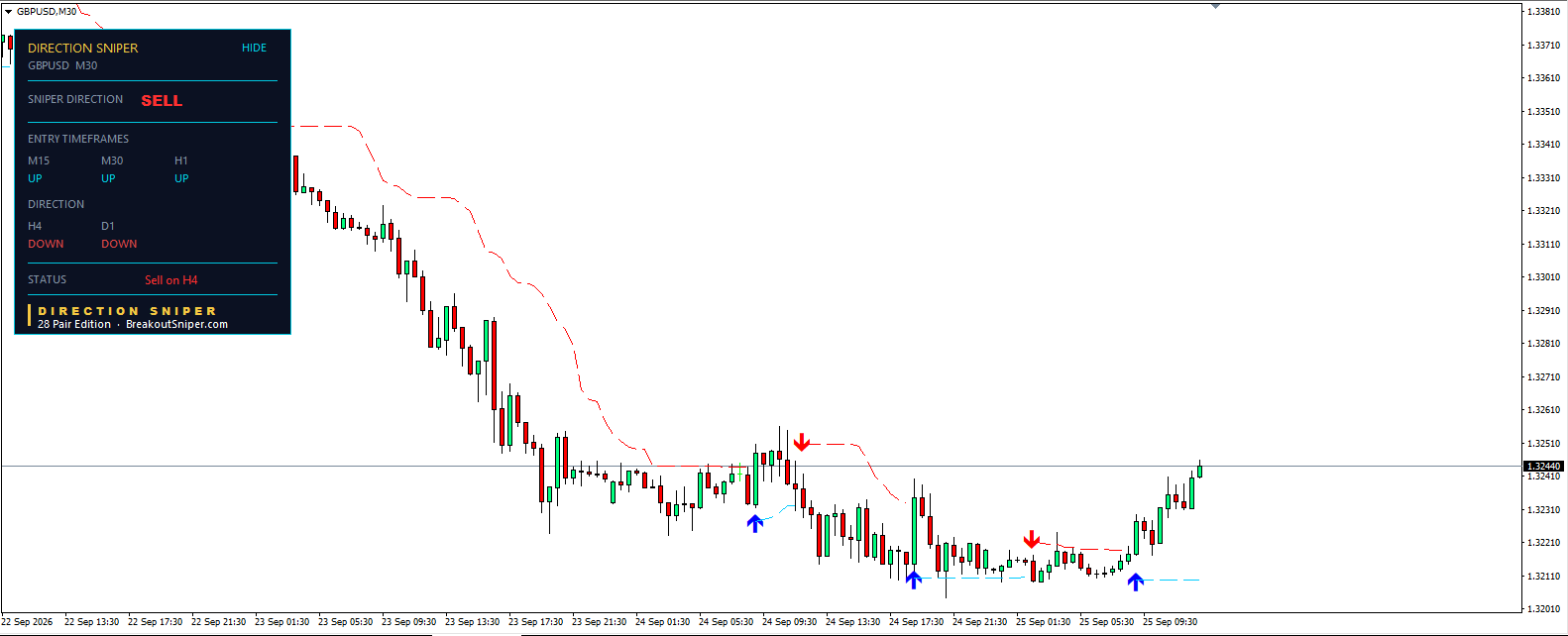Click the 25 Sep 09:30 time label

[x=1170, y=622]
